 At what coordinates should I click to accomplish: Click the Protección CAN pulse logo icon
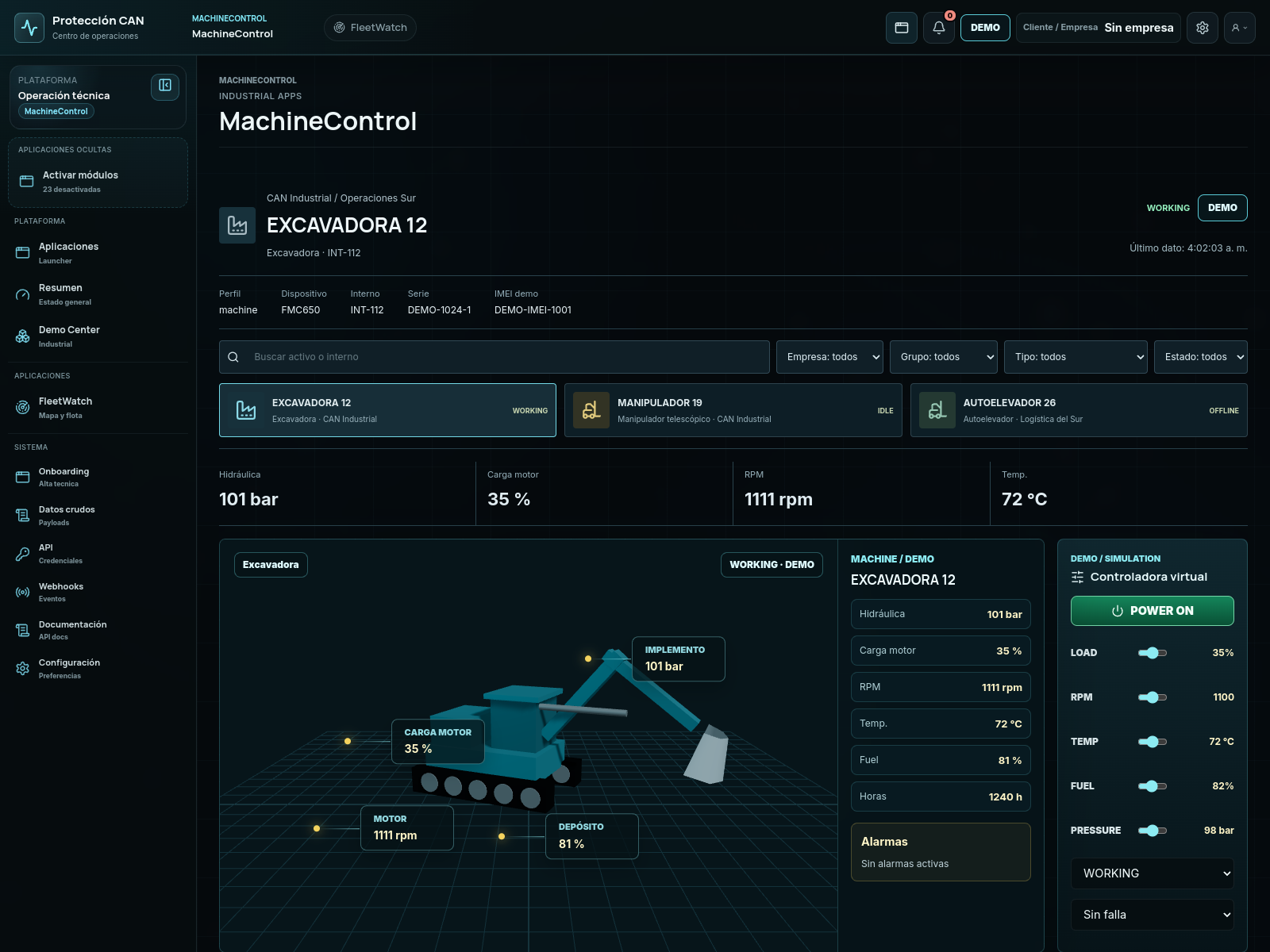29,28
